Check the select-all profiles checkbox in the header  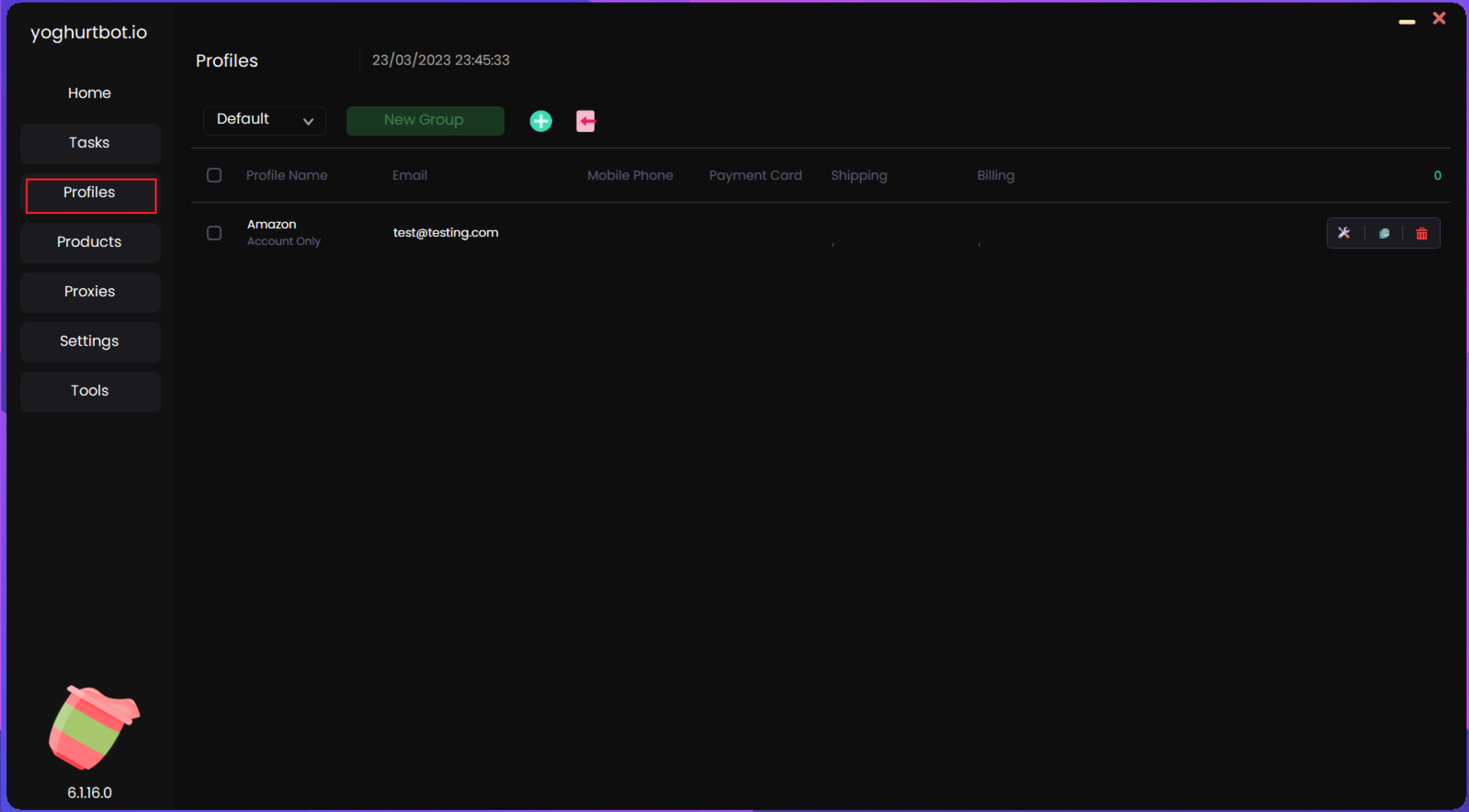pos(214,175)
